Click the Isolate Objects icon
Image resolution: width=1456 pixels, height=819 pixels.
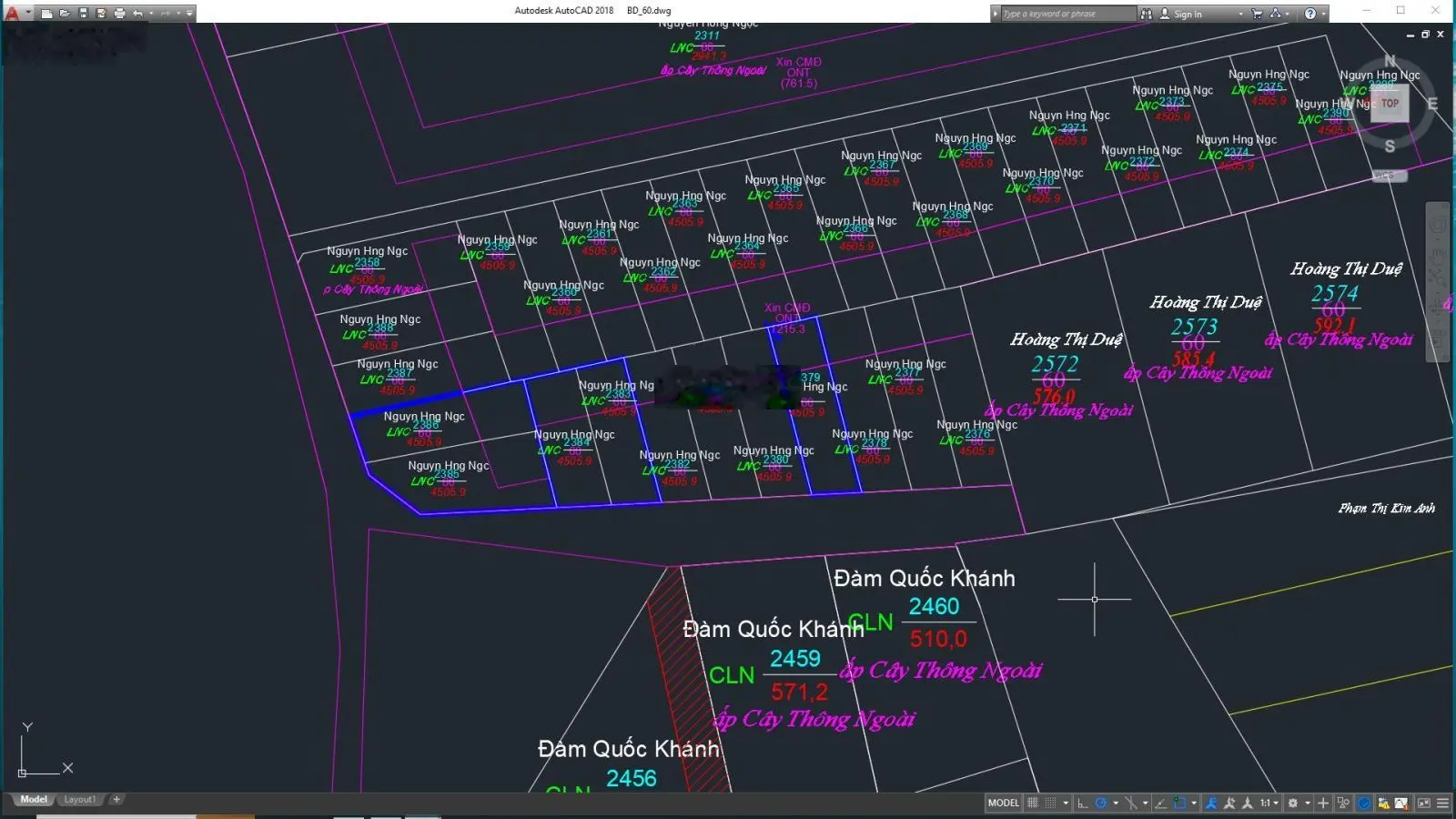click(x=1343, y=803)
